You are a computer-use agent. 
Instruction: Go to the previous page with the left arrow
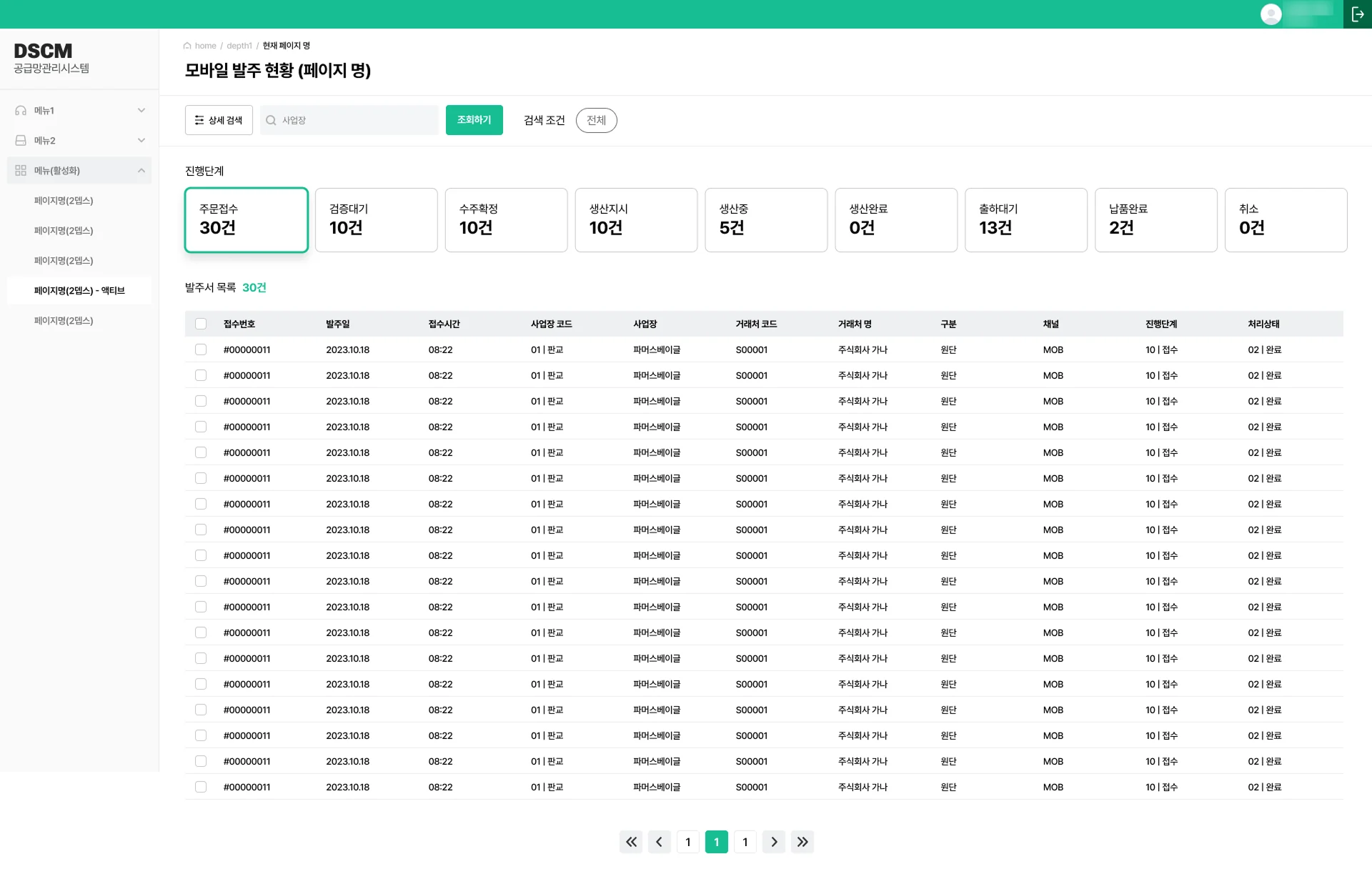[660, 842]
